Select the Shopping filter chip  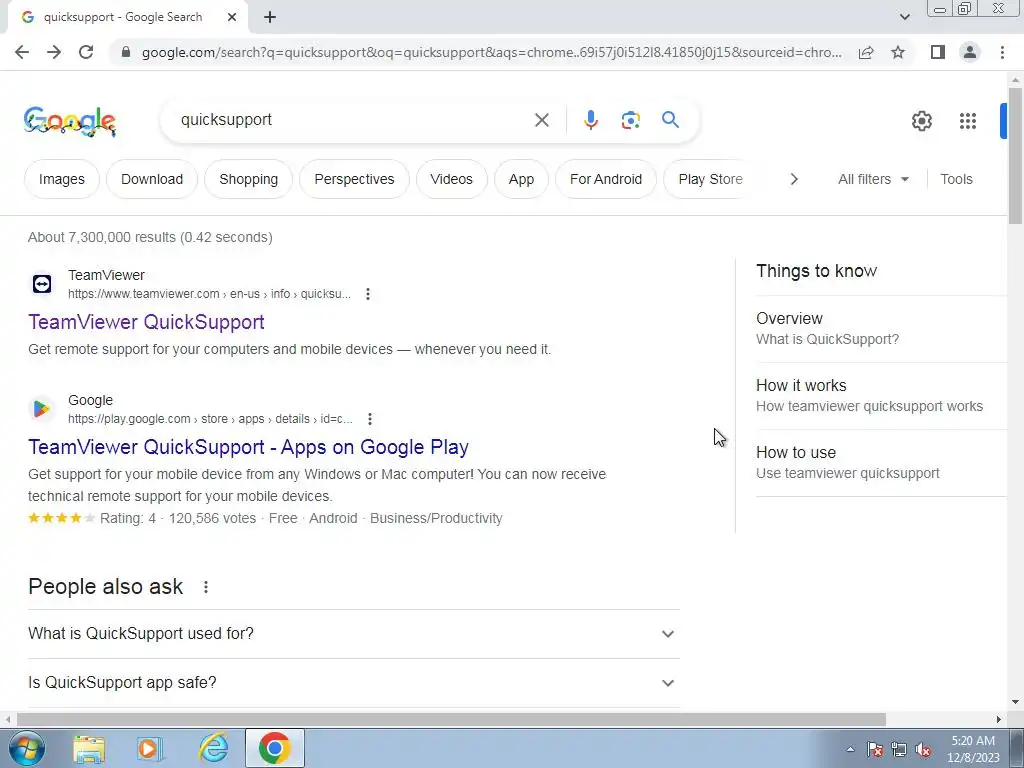[x=248, y=179]
